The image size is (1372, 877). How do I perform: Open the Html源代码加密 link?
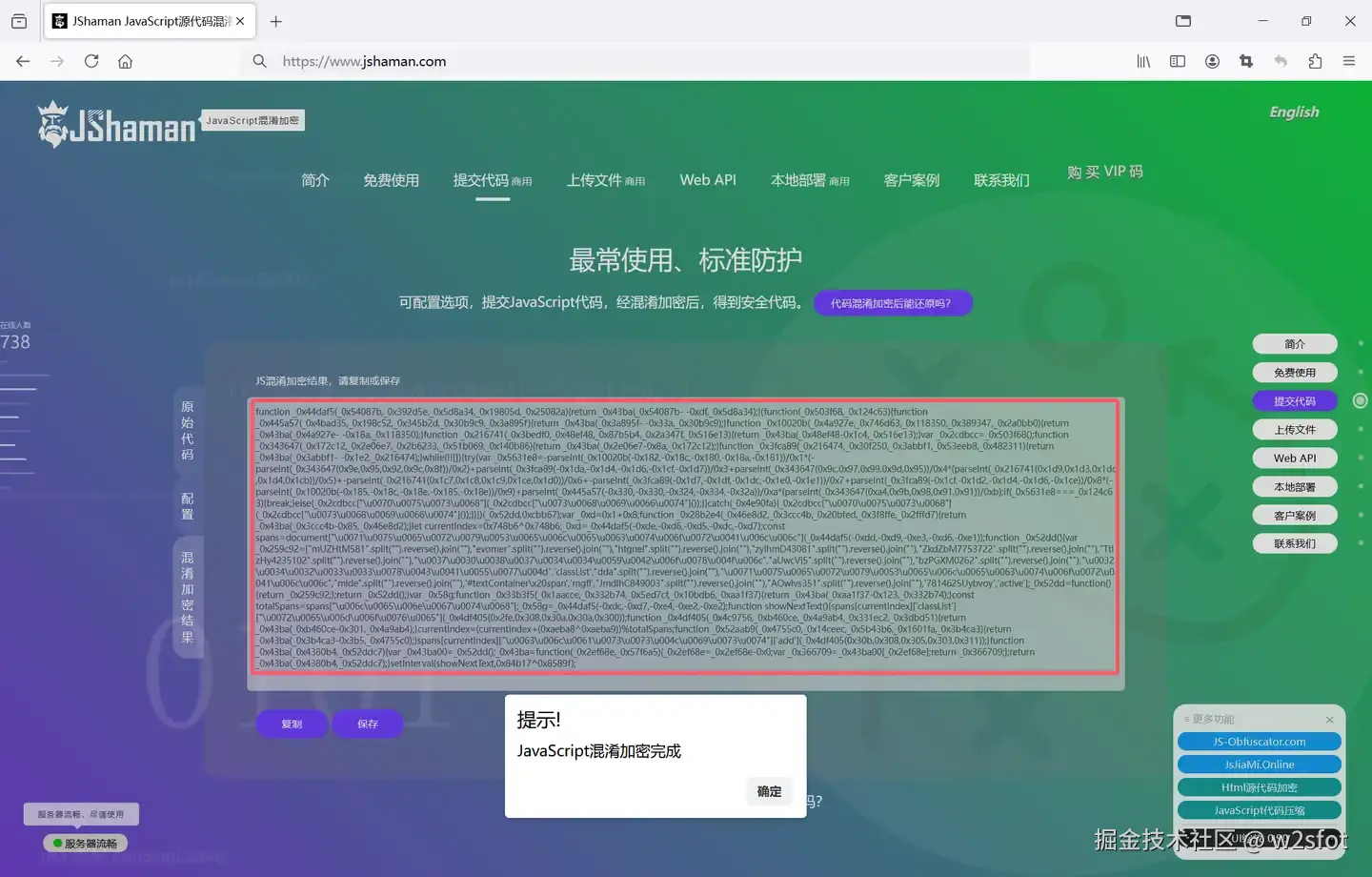1260,787
